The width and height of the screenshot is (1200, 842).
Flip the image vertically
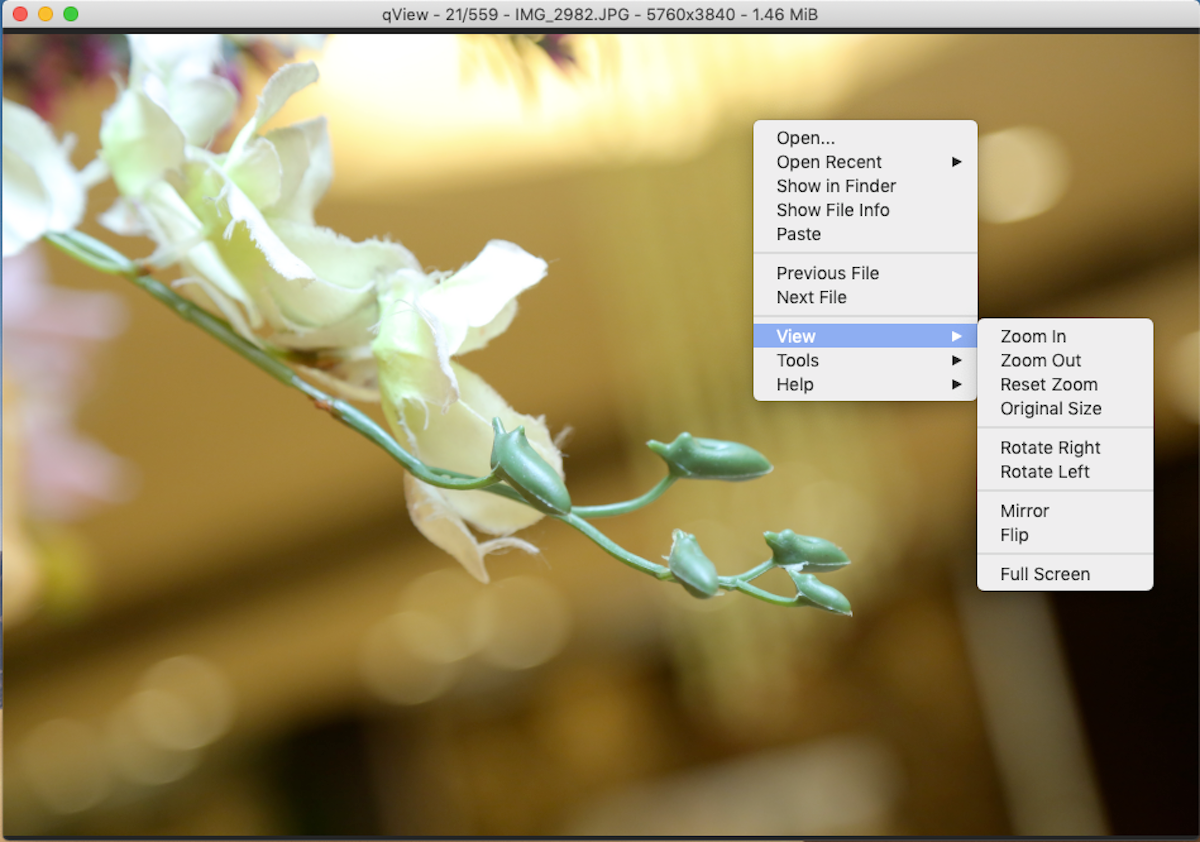pyautogui.click(x=1014, y=535)
